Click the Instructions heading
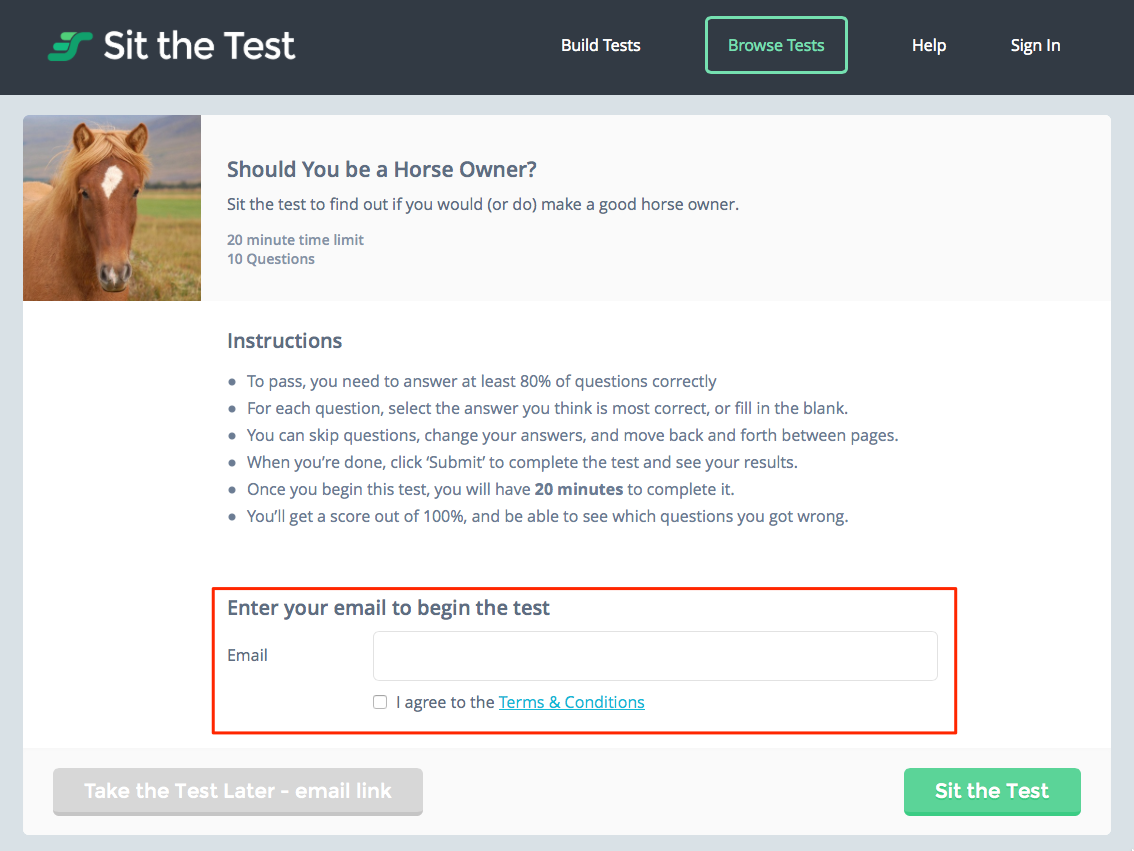The image size is (1134, 851). (x=284, y=341)
